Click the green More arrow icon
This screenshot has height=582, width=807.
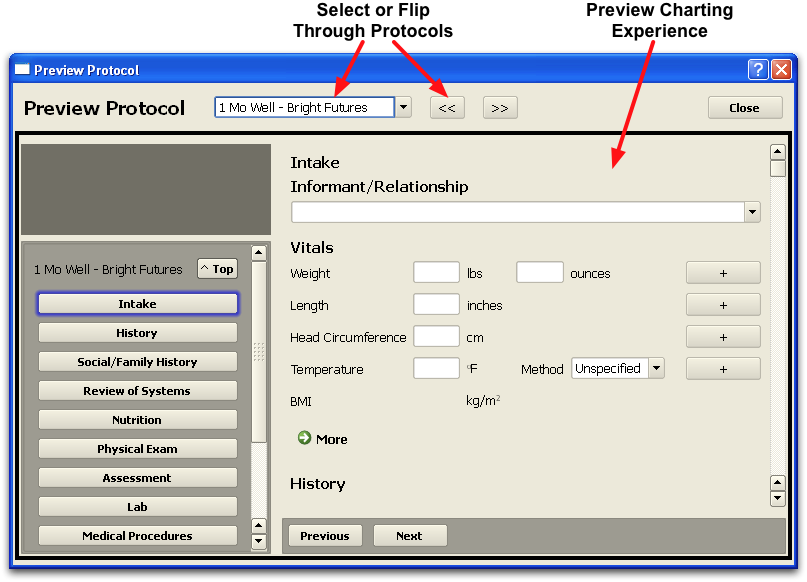point(304,438)
